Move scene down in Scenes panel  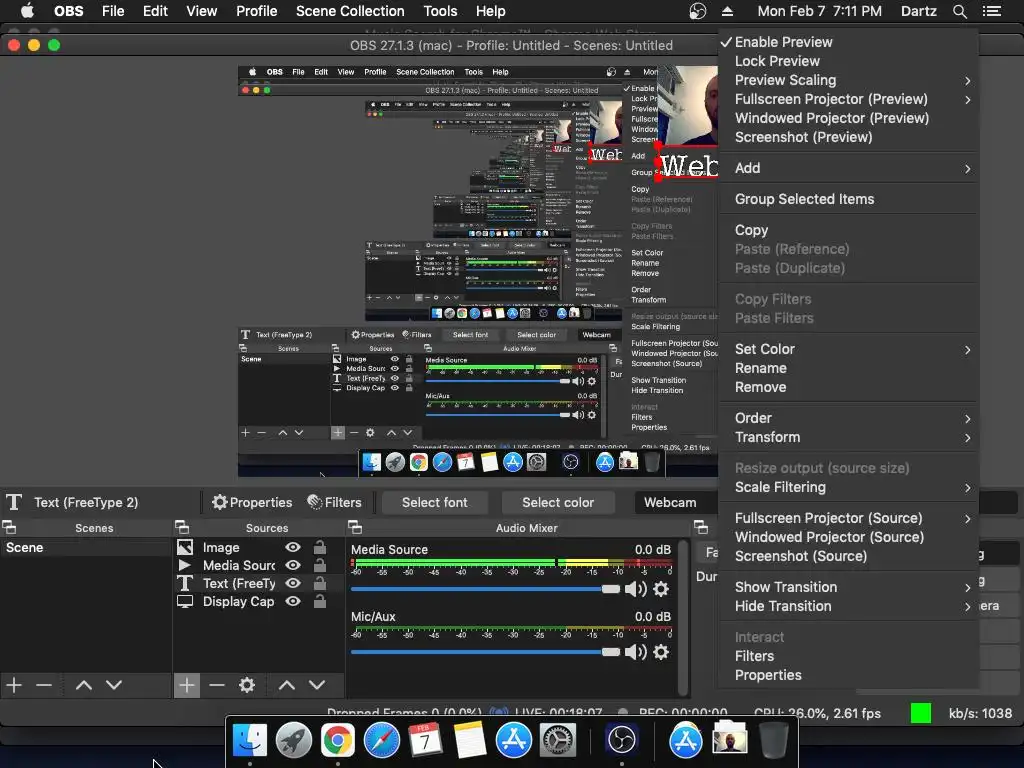point(114,685)
